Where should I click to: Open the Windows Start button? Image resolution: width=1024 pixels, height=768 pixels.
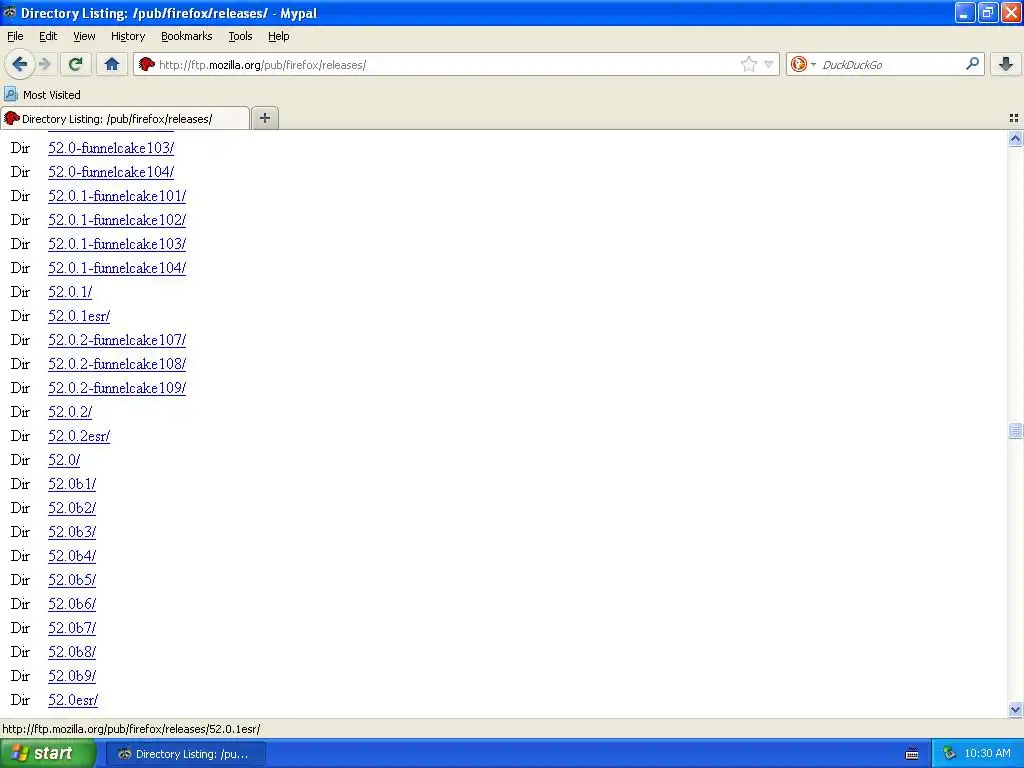(x=48, y=753)
